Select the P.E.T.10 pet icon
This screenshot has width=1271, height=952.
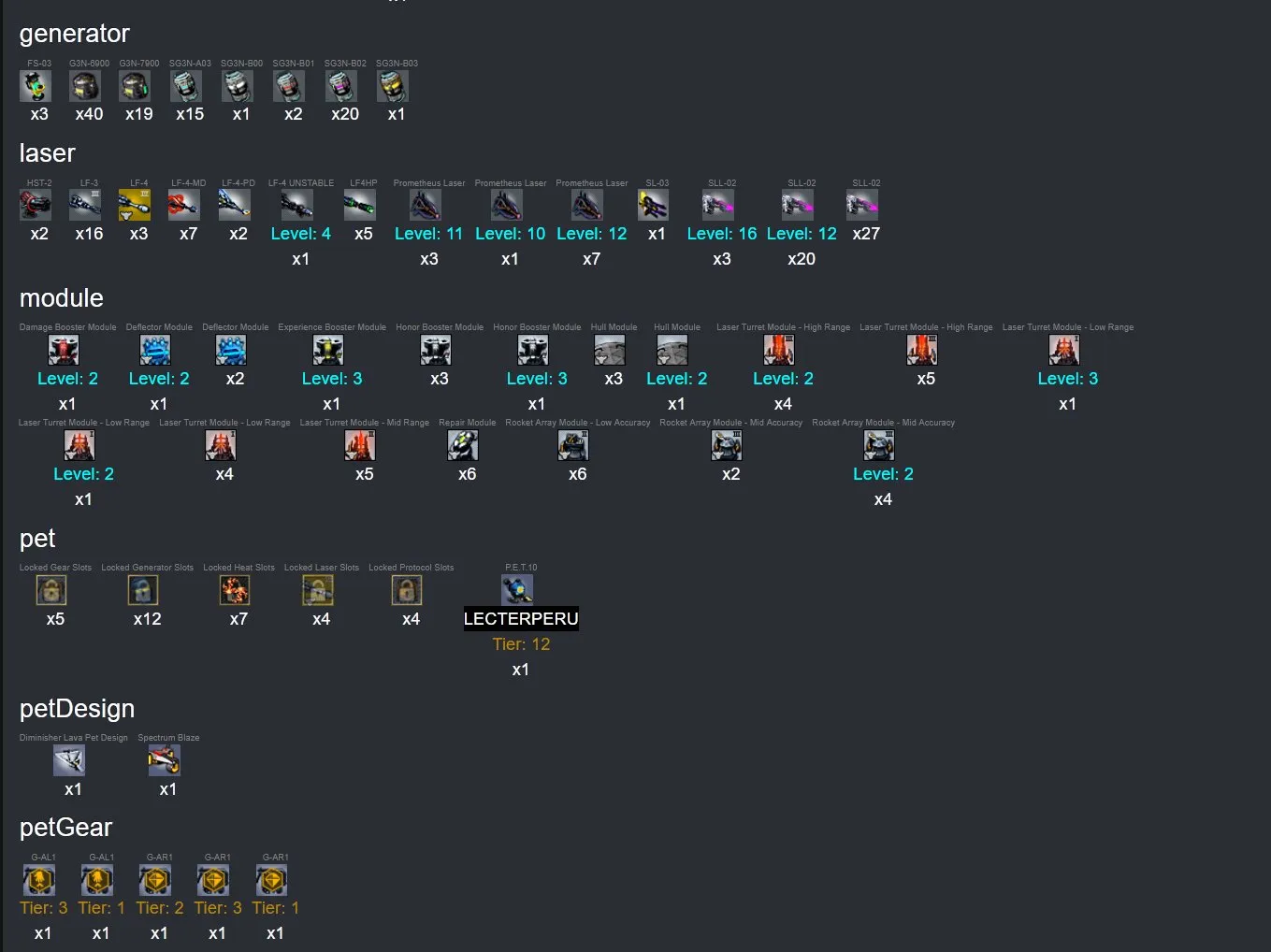click(x=517, y=590)
